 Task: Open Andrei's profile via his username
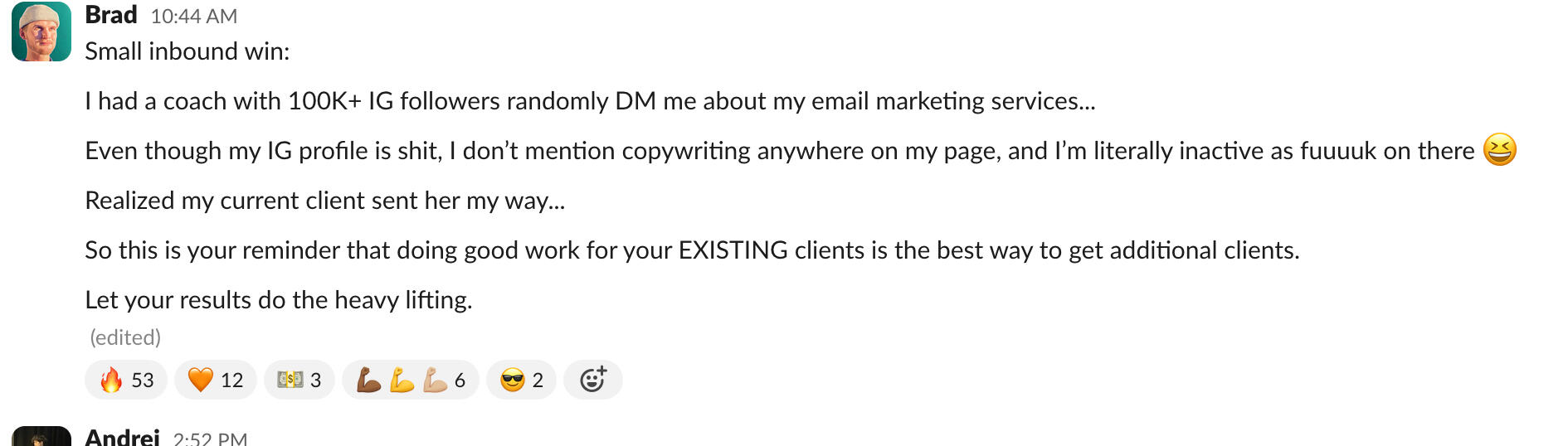122,437
